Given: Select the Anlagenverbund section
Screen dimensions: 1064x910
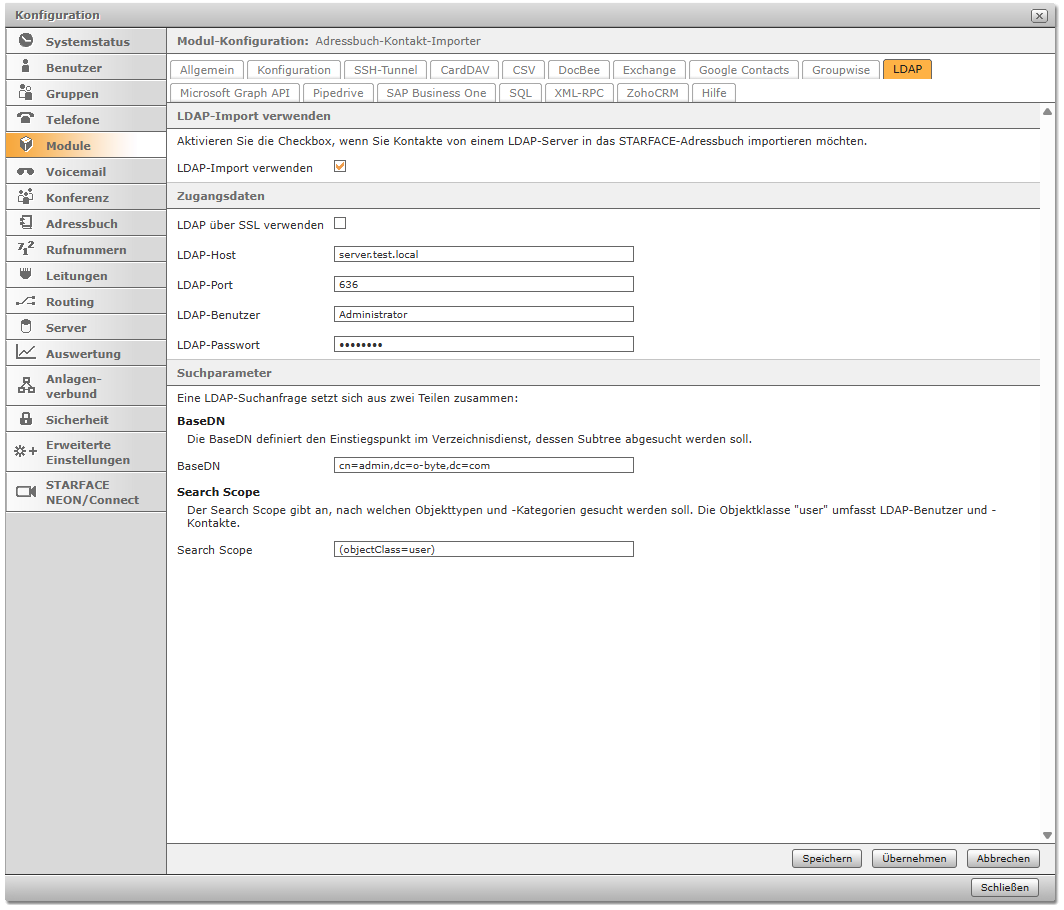Looking at the screenshot, I should coord(72,385).
